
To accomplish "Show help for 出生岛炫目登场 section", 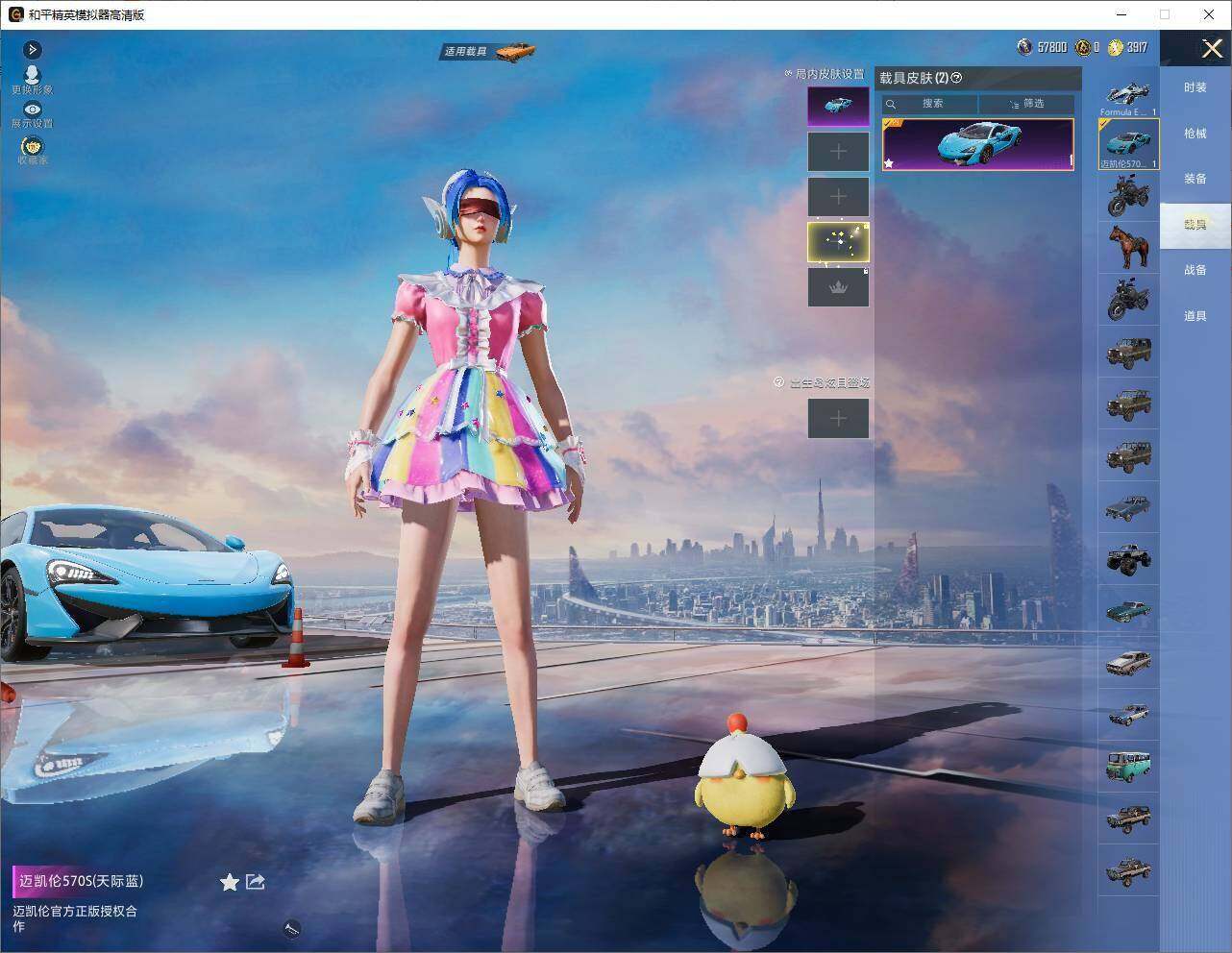I will point(779,382).
